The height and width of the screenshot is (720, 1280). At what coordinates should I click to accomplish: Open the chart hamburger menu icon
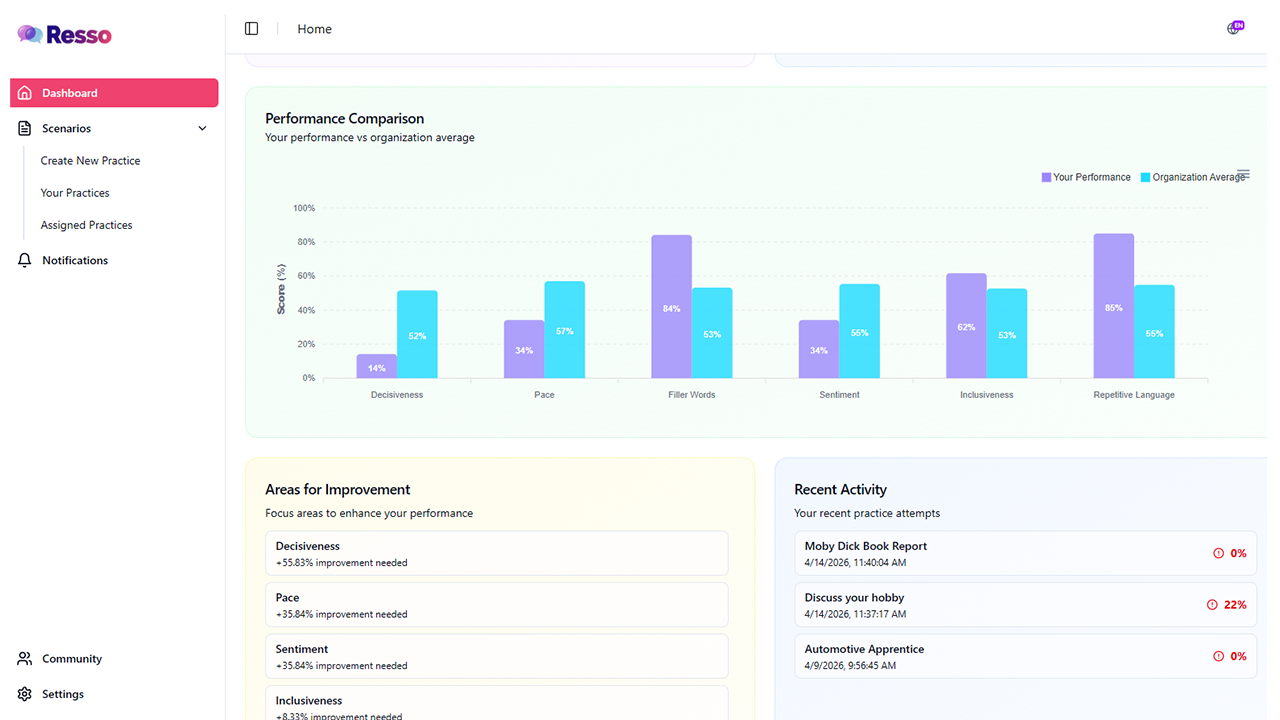pyautogui.click(x=1243, y=174)
